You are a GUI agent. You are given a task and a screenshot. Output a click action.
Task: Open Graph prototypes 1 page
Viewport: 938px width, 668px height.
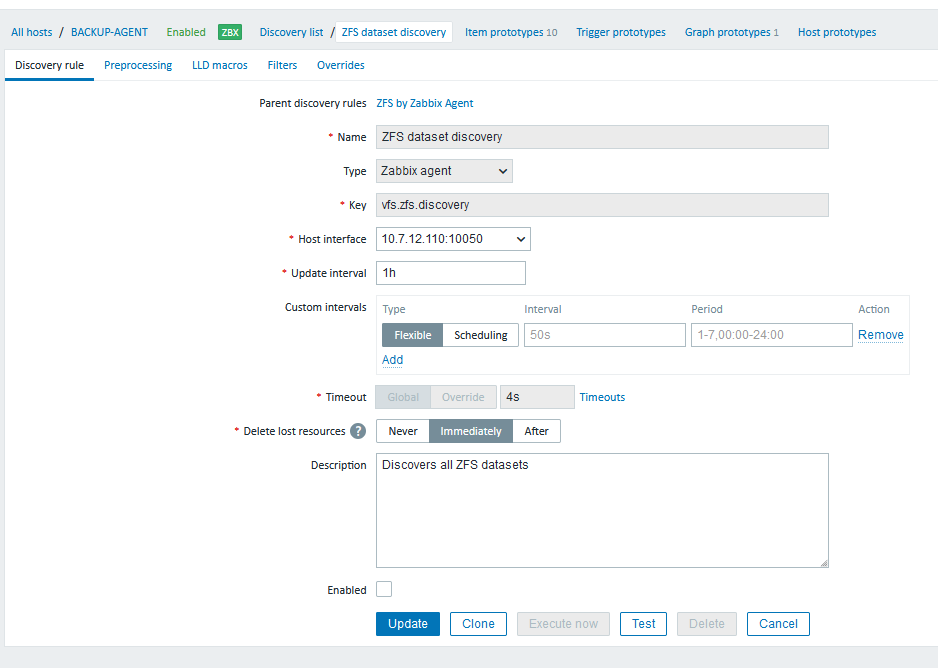[732, 32]
